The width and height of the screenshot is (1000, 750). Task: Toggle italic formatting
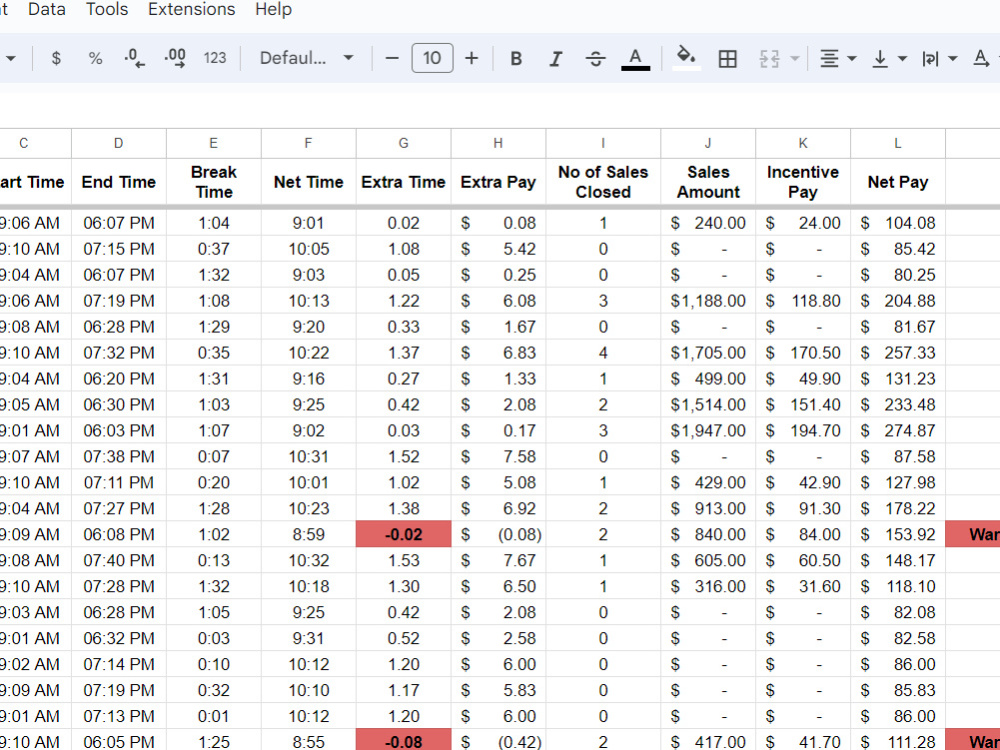click(x=556, y=58)
